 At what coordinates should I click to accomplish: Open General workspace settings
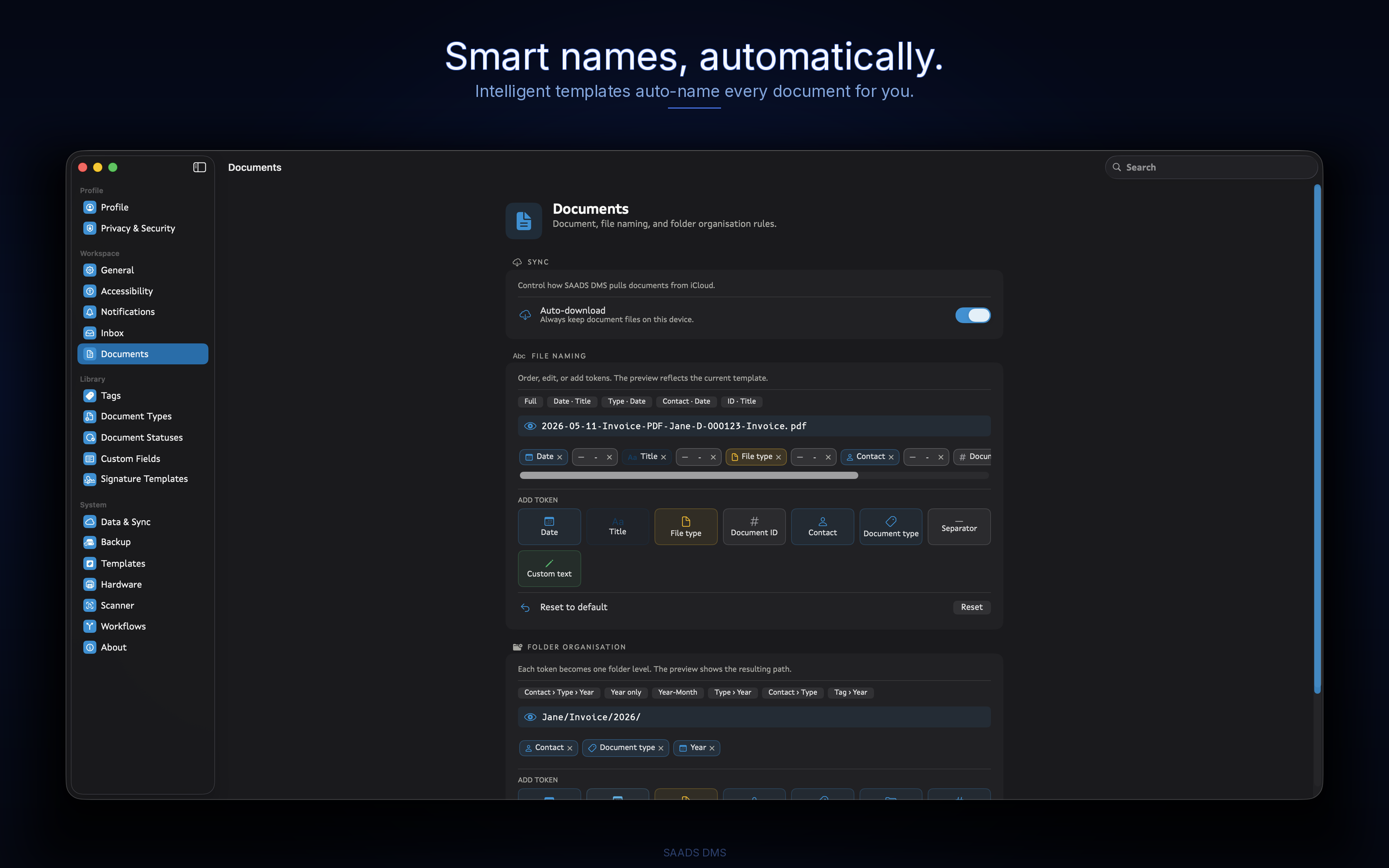tap(142, 270)
